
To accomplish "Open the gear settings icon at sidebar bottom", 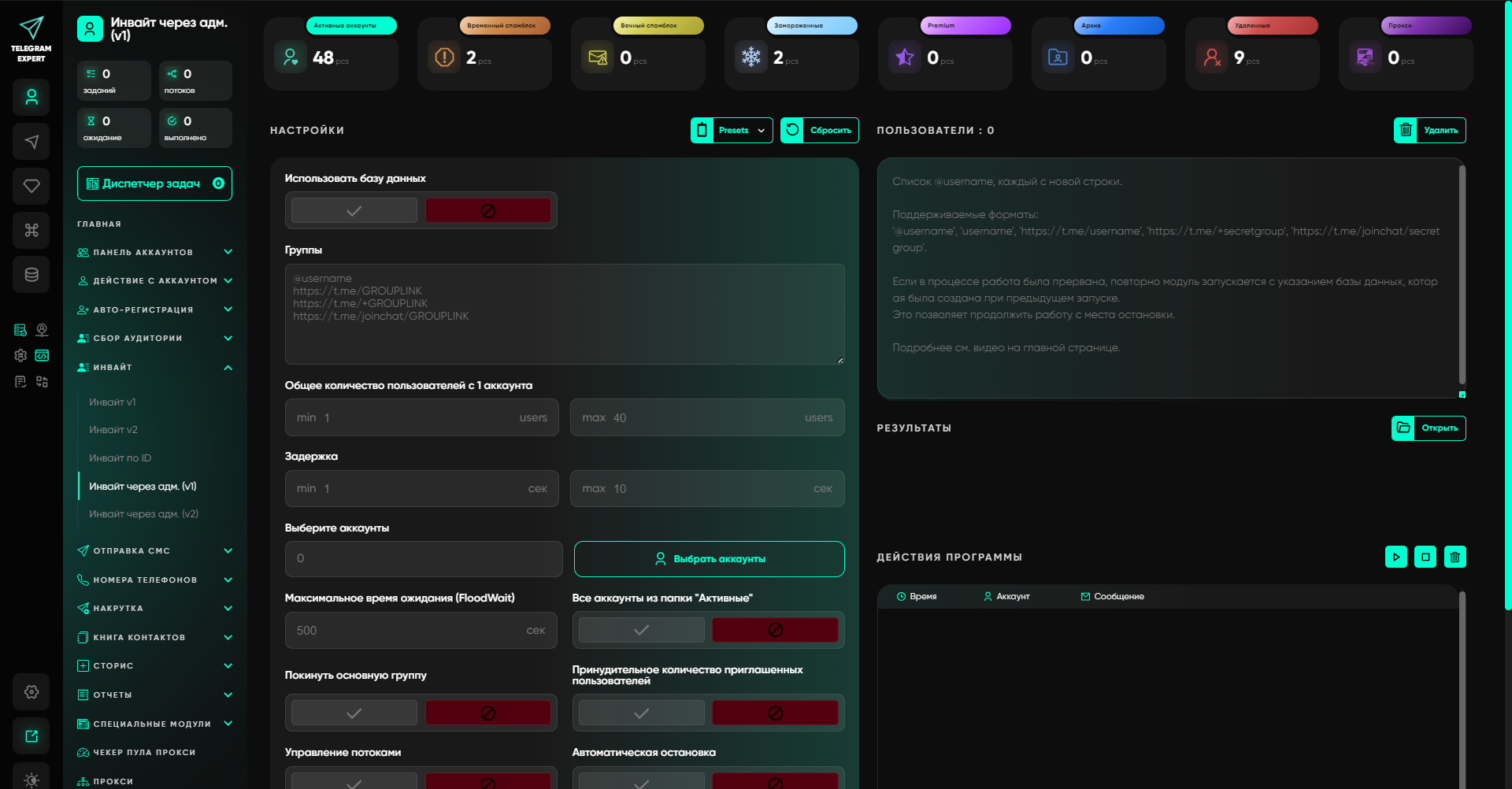I will pos(31,691).
